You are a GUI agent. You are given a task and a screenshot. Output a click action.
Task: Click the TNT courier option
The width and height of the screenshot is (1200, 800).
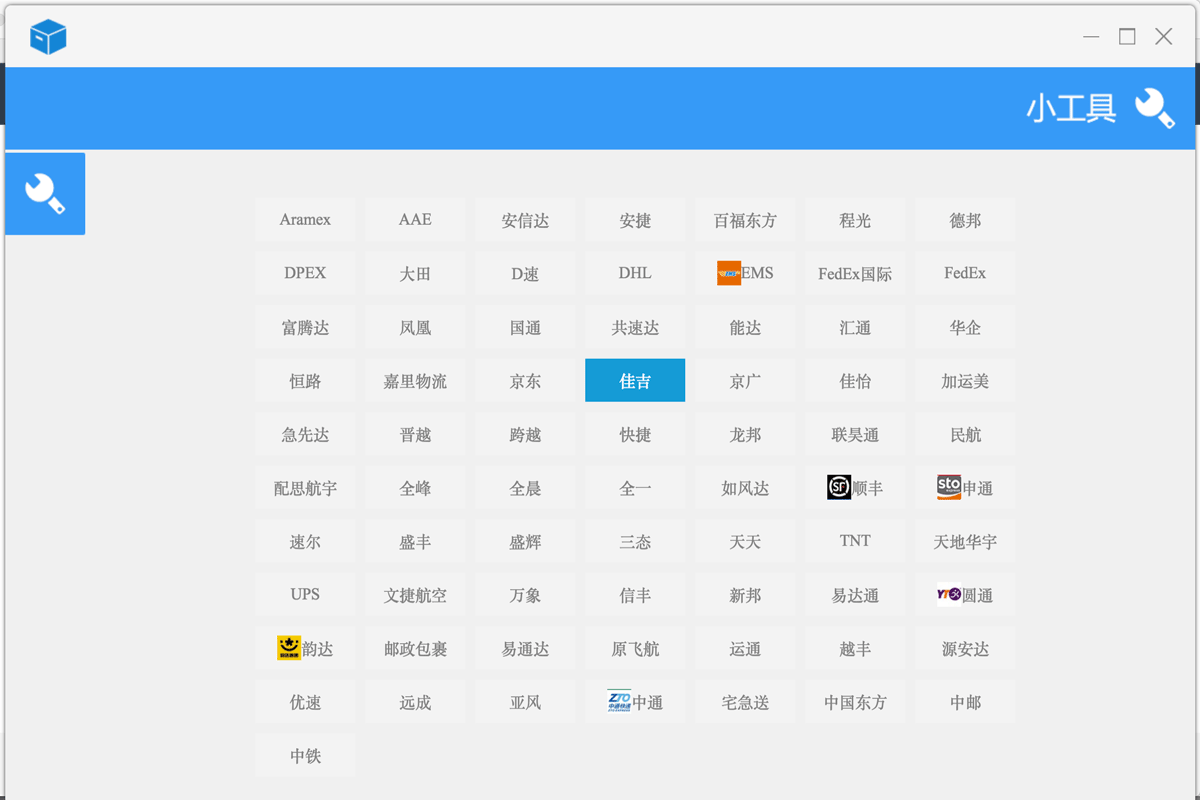855,541
